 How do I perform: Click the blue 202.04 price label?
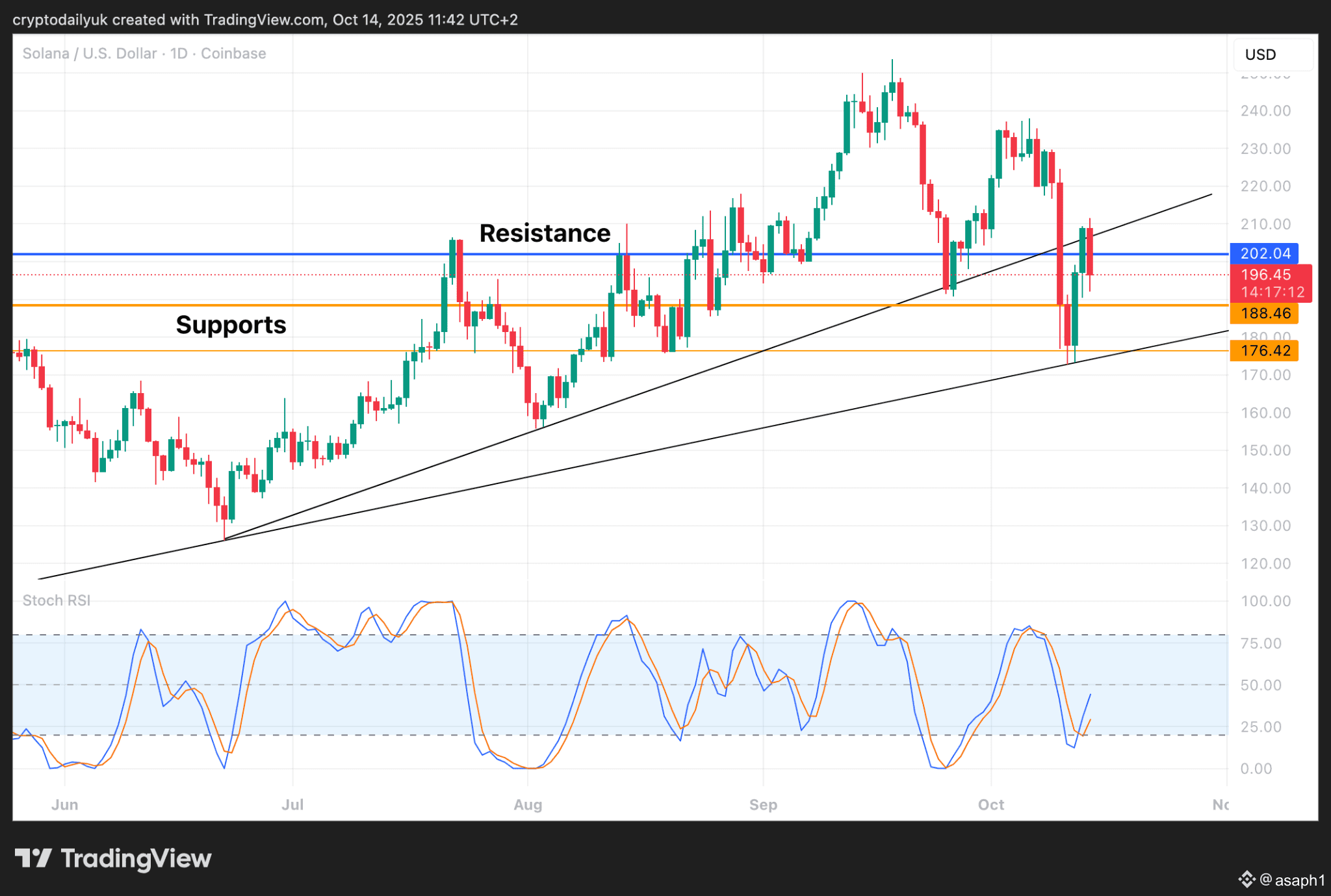tap(1264, 253)
